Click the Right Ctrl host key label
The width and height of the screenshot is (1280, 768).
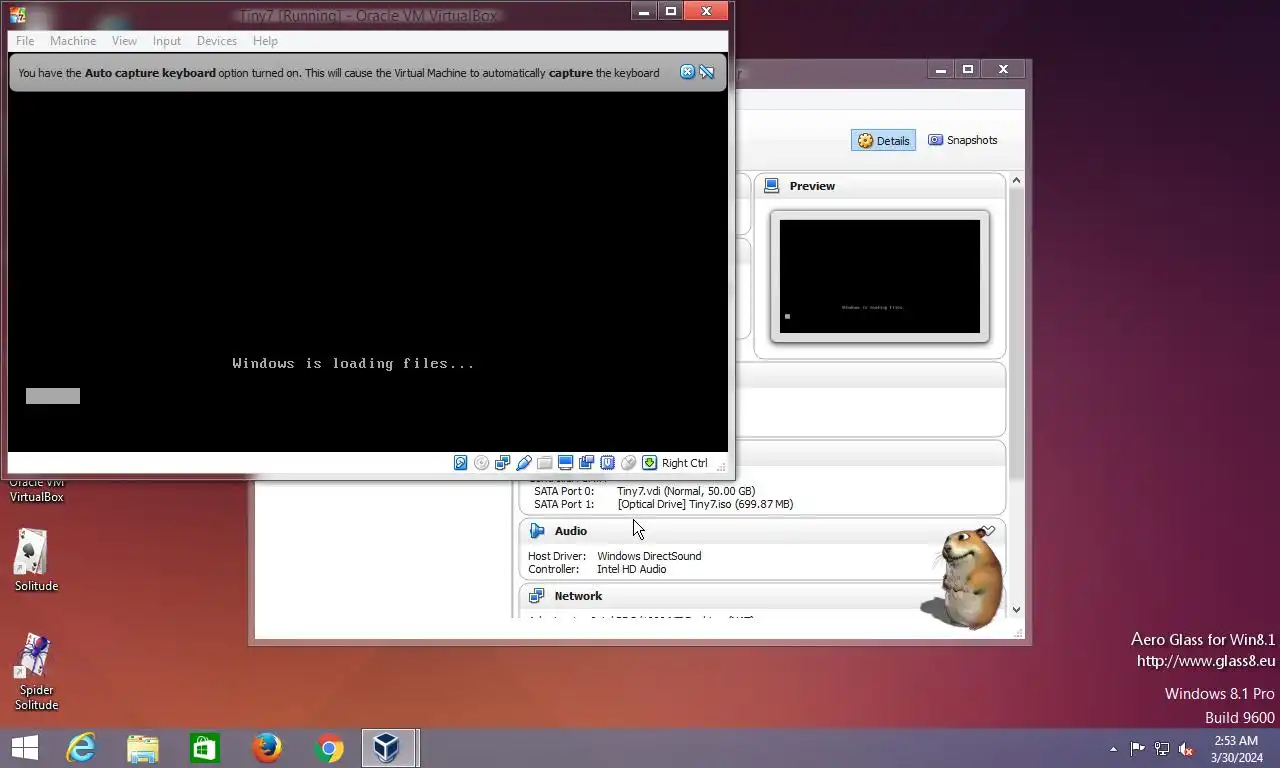[x=684, y=463]
